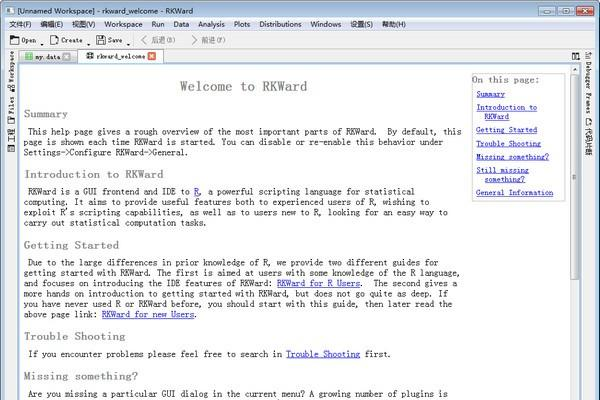The height and width of the screenshot is (400, 600).
Task: Click the 'Getting Started' section heading
Action: 72,245
